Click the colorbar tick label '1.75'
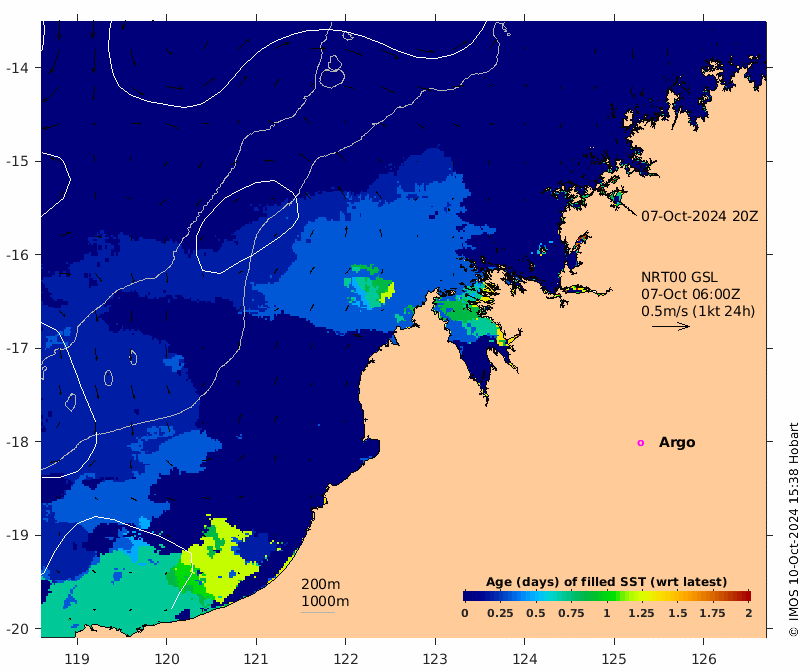Screen dimensions: 810x672 click(x=712, y=613)
